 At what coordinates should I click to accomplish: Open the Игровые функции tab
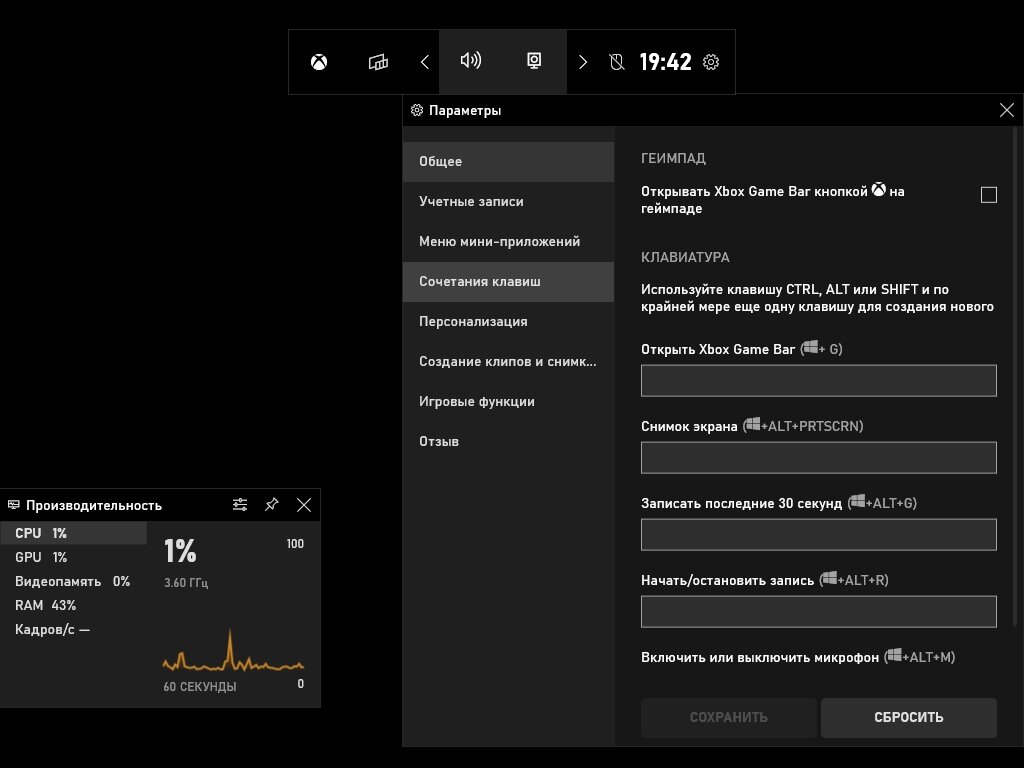(x=508, y=402)
